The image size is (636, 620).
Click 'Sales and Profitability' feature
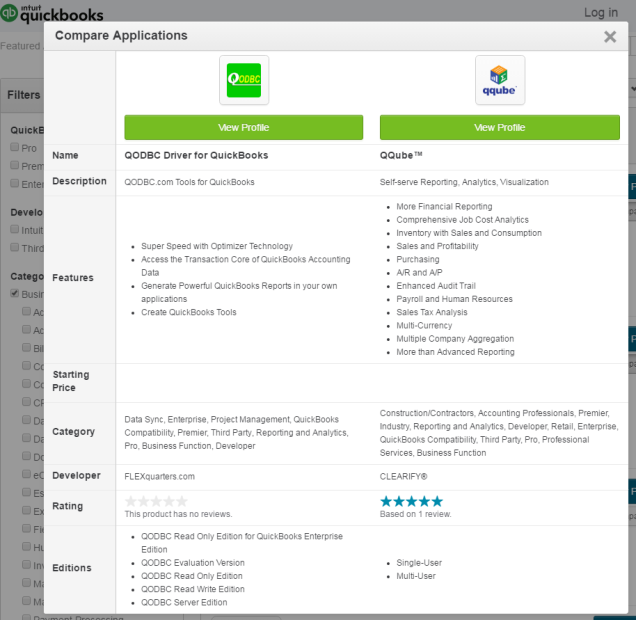(x=437, y=246)
